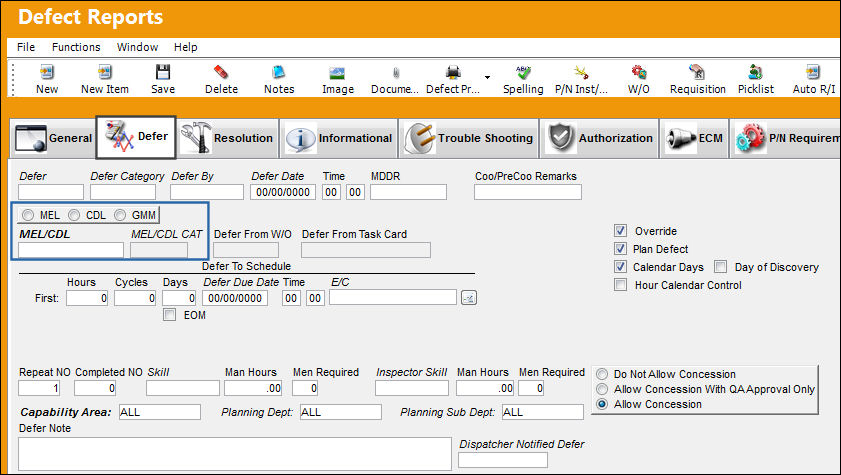The width and height of the screenshot is (841, 475).
Task: Click the New Item toolbar icon
Action: click(x=105, y=72)
